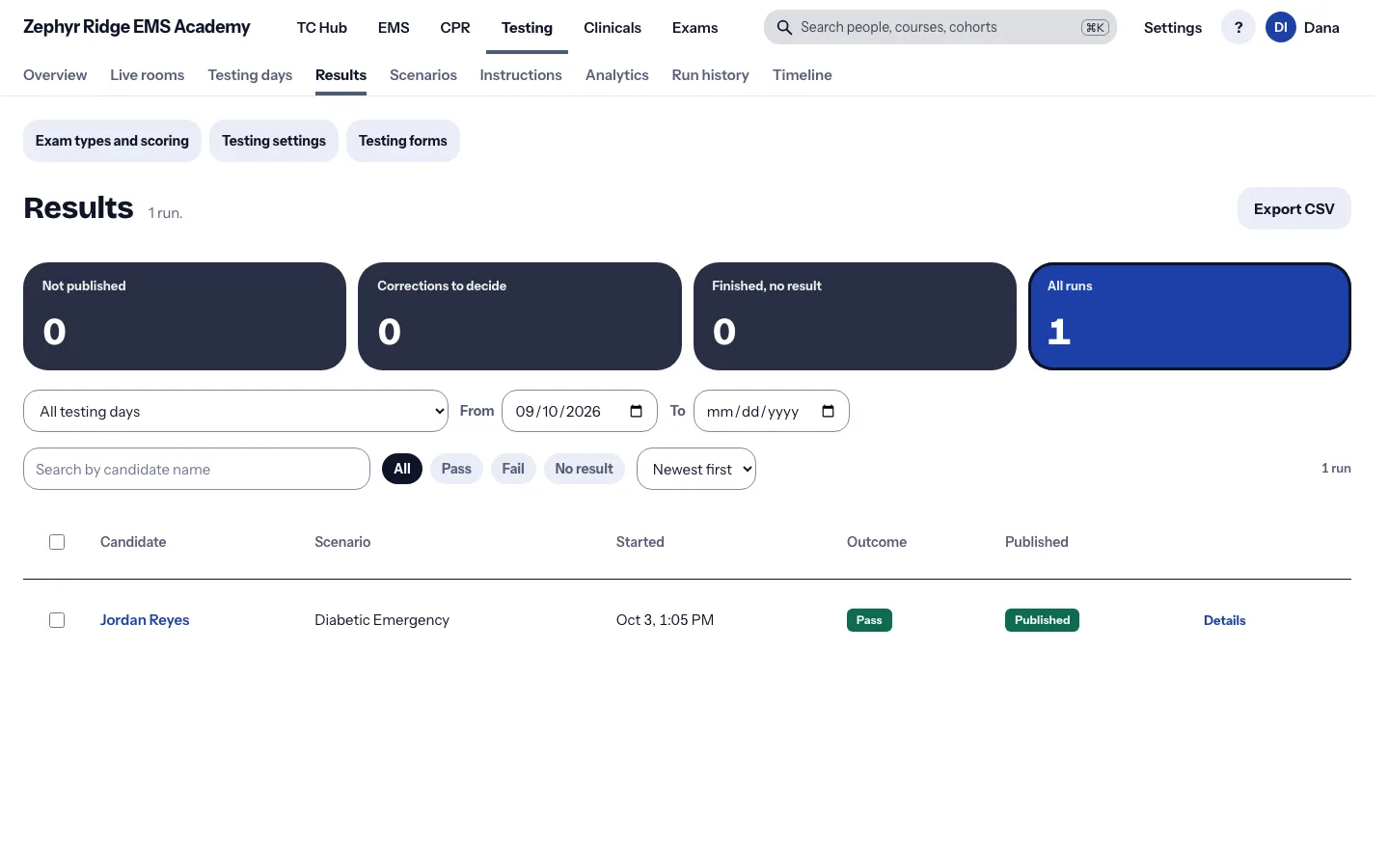Filter results by No result
This screenshot has height=868, width=1389.
584,469
